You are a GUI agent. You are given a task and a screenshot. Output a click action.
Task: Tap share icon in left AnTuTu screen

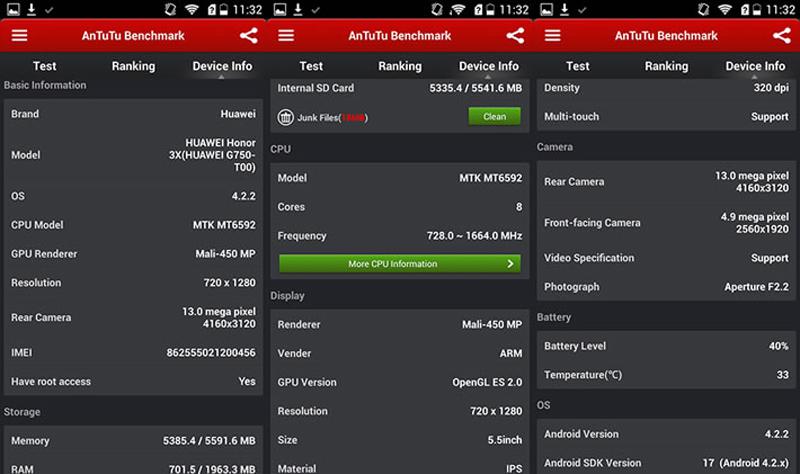point(248,35)
